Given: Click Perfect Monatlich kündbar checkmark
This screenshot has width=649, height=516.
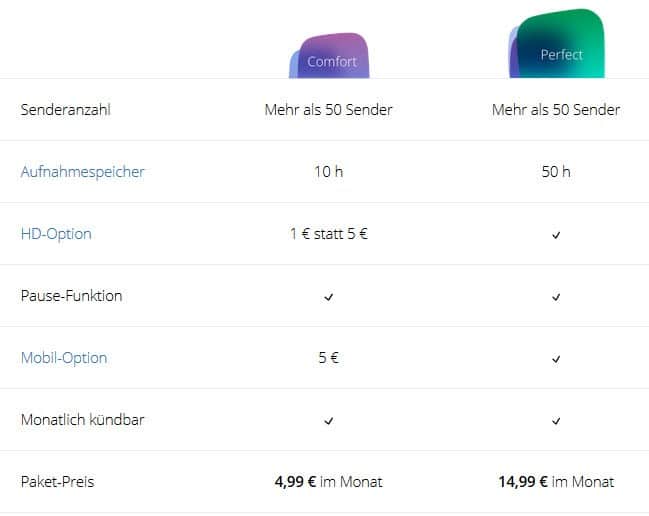Looking at the screenshot, I should tap(556, 421).
